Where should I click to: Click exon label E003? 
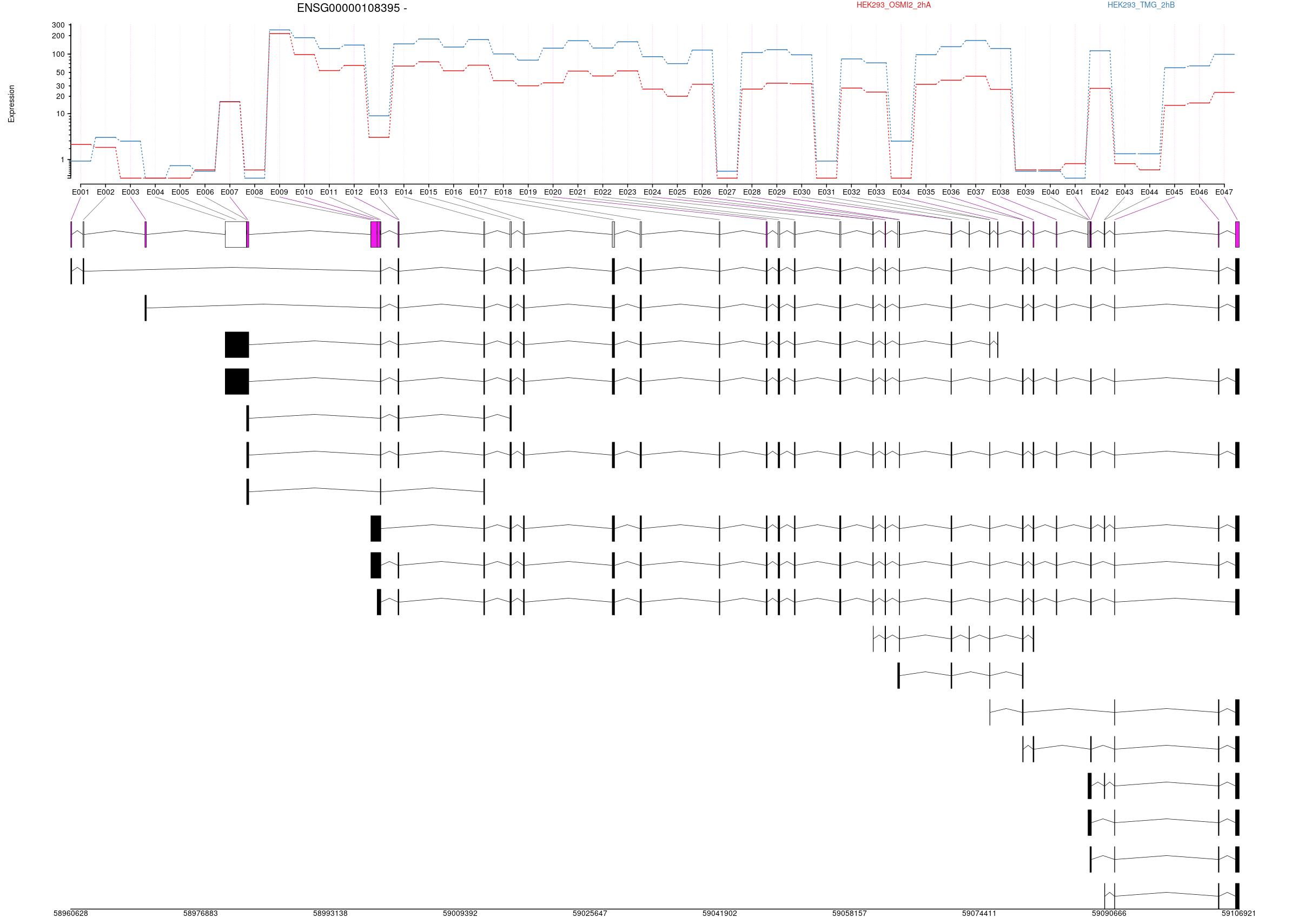click(130, 192)
